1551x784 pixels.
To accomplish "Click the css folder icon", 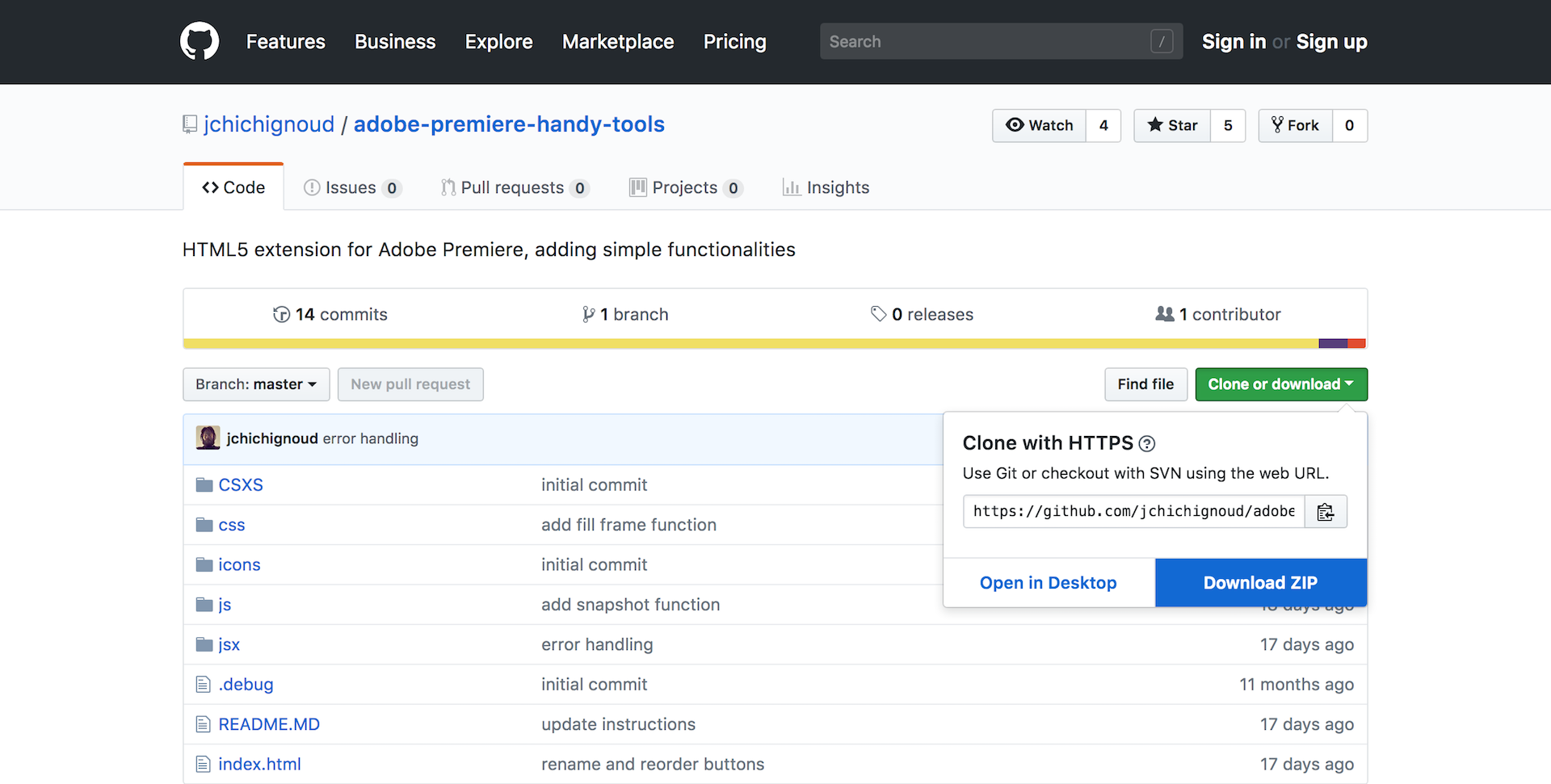I will coord(204,525).
